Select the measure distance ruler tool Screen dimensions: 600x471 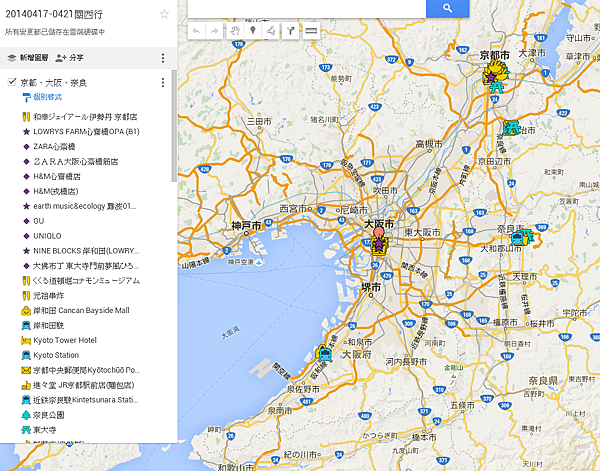tap(311, 31)
